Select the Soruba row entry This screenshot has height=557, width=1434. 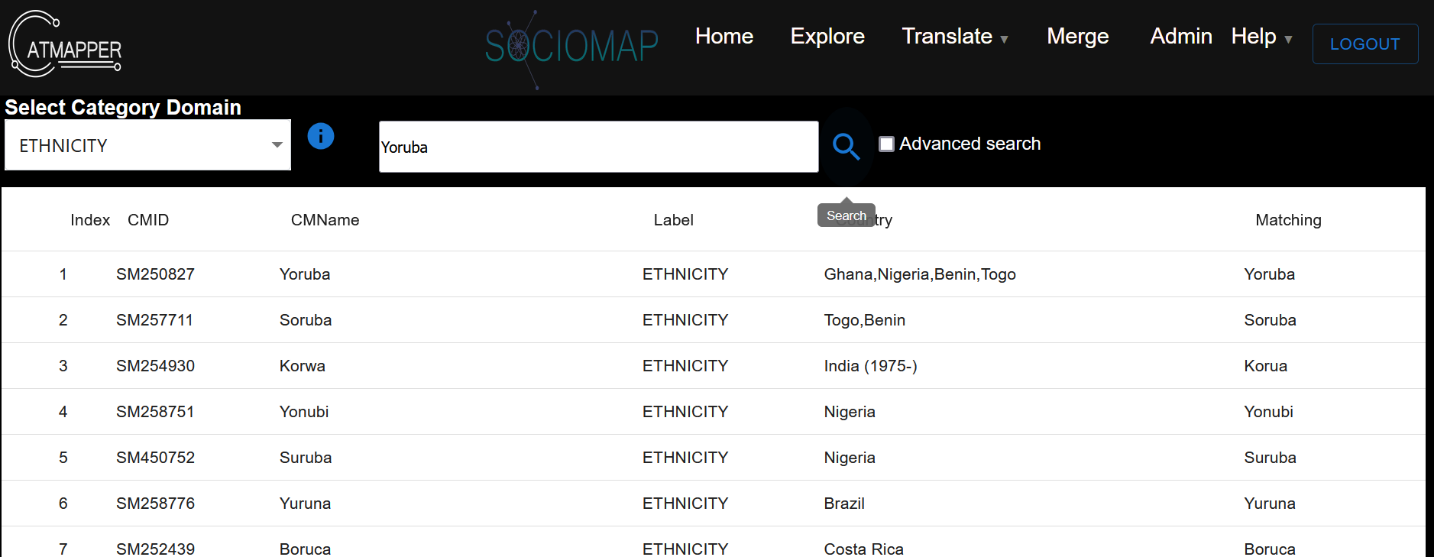305,320
